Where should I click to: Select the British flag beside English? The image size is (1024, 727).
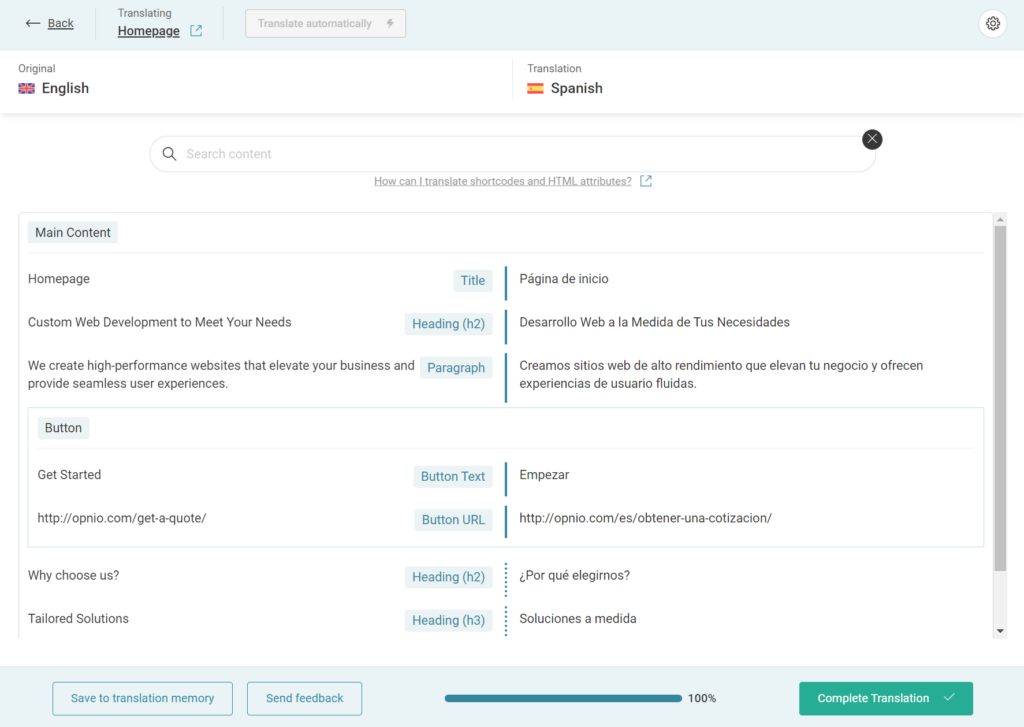tap(25, 88)
